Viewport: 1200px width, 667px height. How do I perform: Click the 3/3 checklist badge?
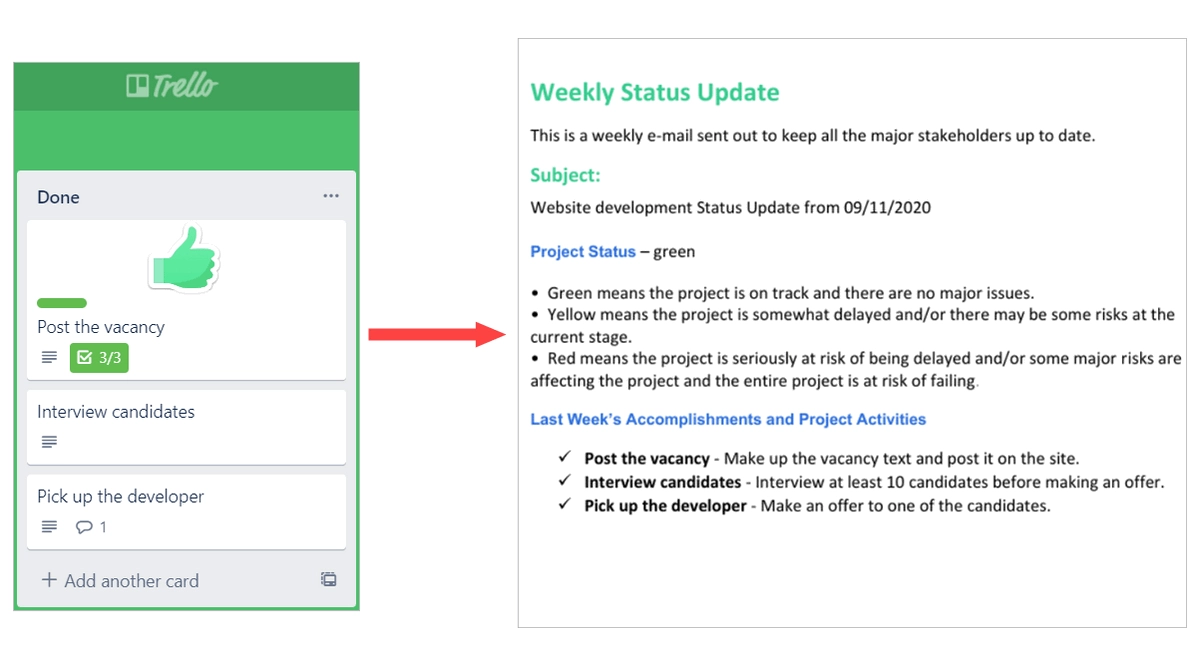click(x=99, y=357)
